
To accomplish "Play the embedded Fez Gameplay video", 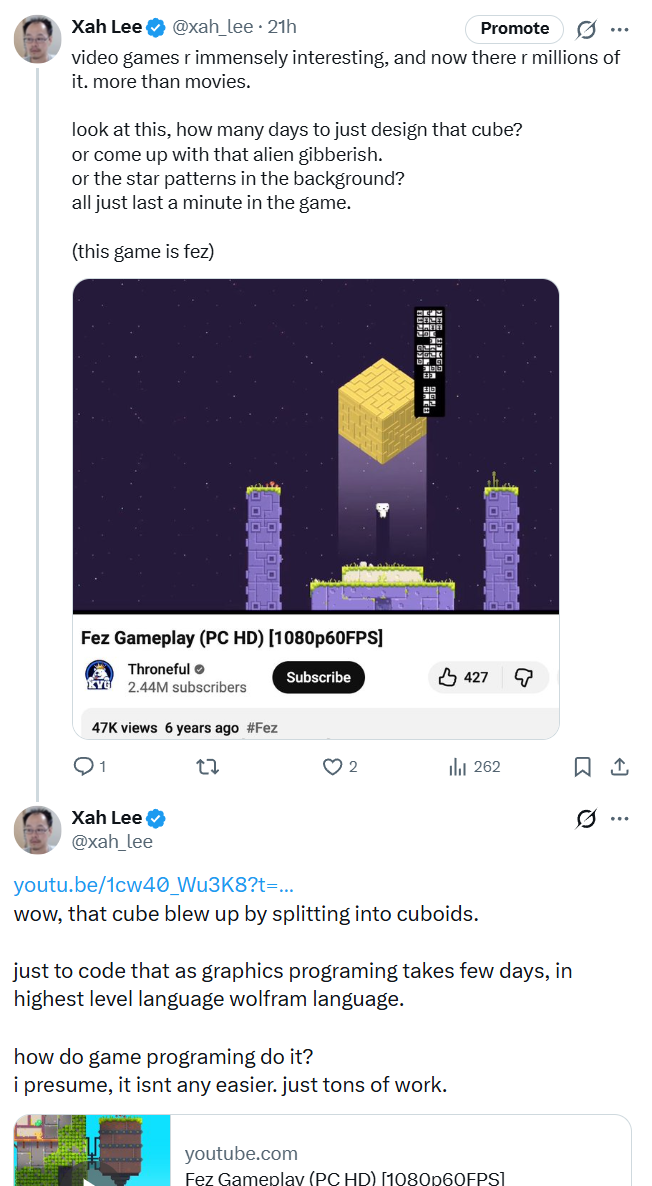I will [x=316, y=444].
